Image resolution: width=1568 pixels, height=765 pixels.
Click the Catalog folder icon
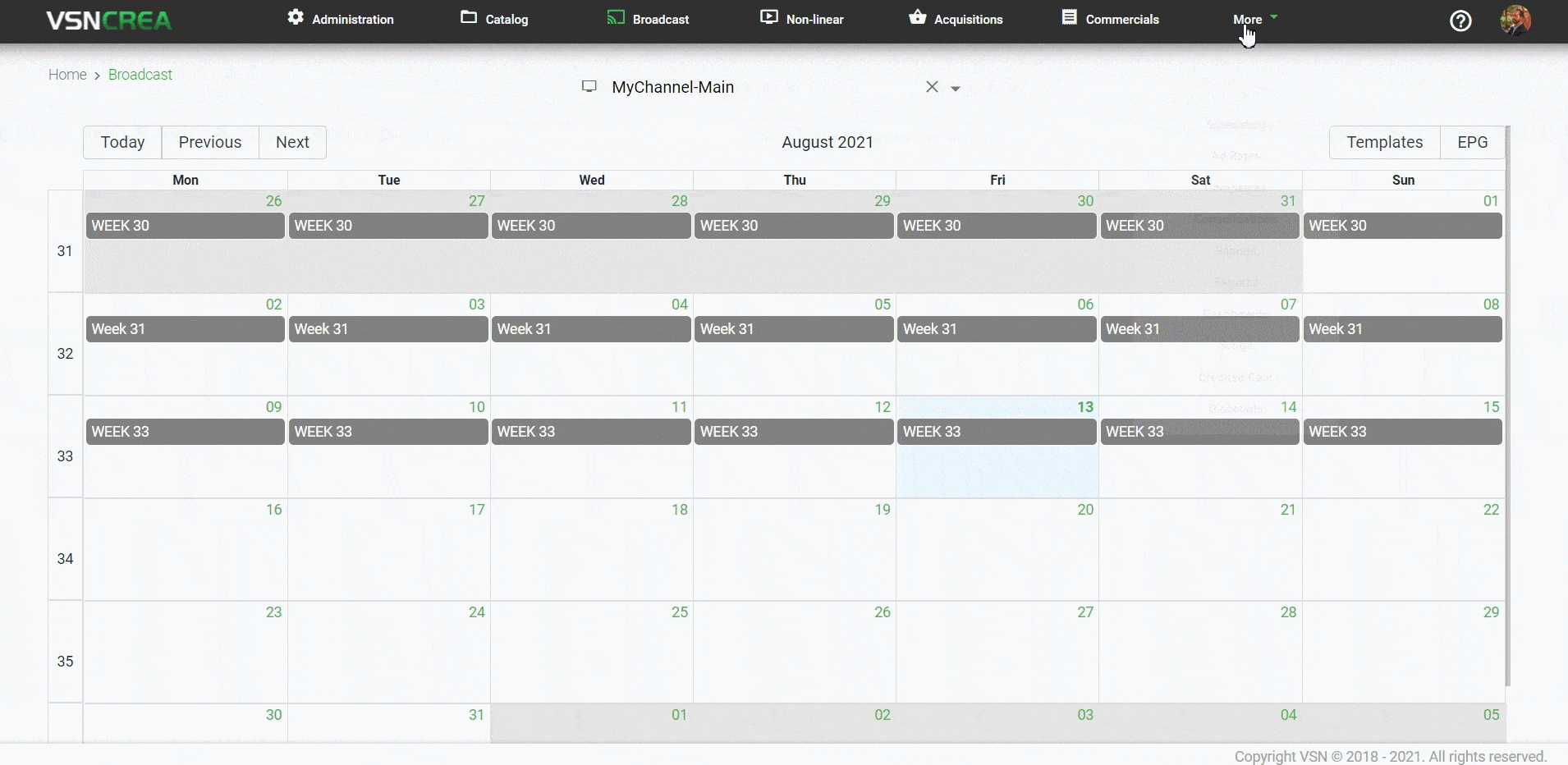[x=469, y=17]
